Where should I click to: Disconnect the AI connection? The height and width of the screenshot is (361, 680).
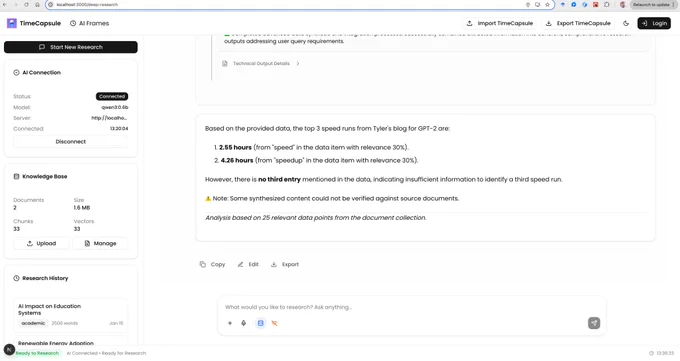click(71, 141)
